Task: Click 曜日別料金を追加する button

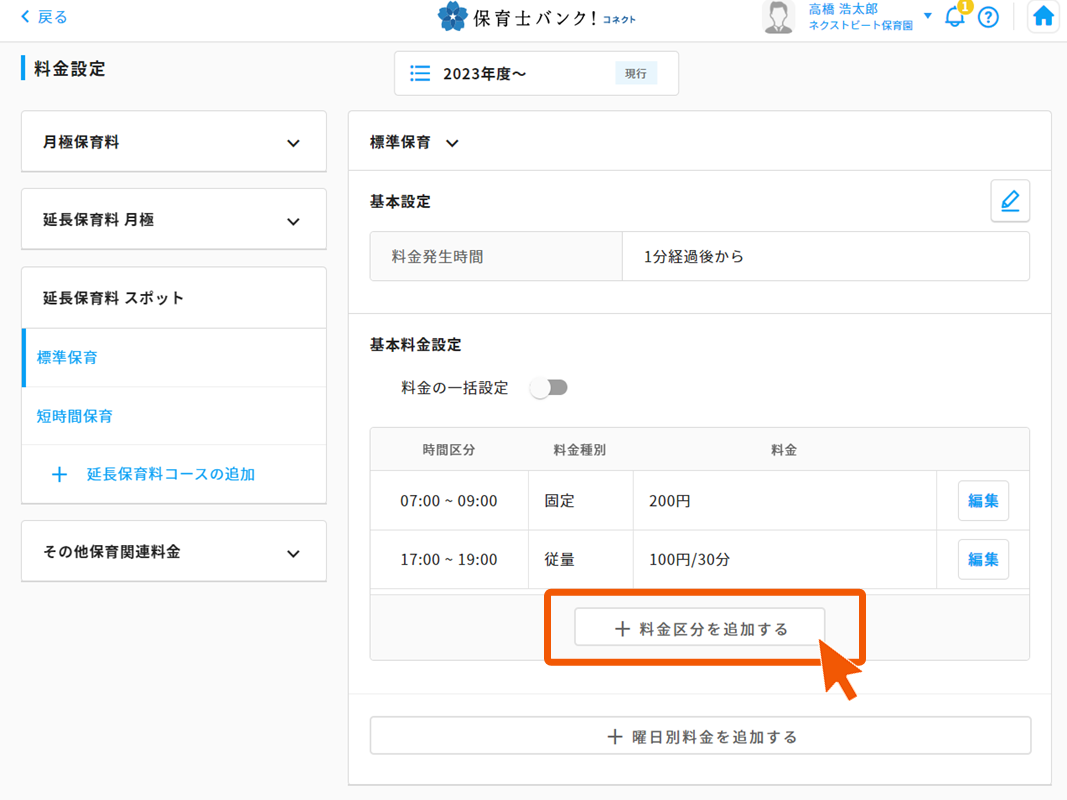Action: pos(700,737)
